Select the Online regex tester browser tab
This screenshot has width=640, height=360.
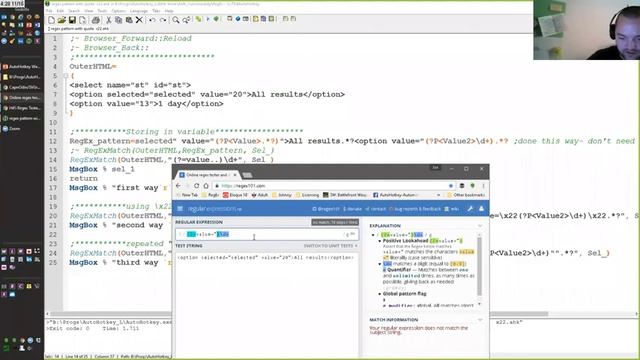click(208, 175)
